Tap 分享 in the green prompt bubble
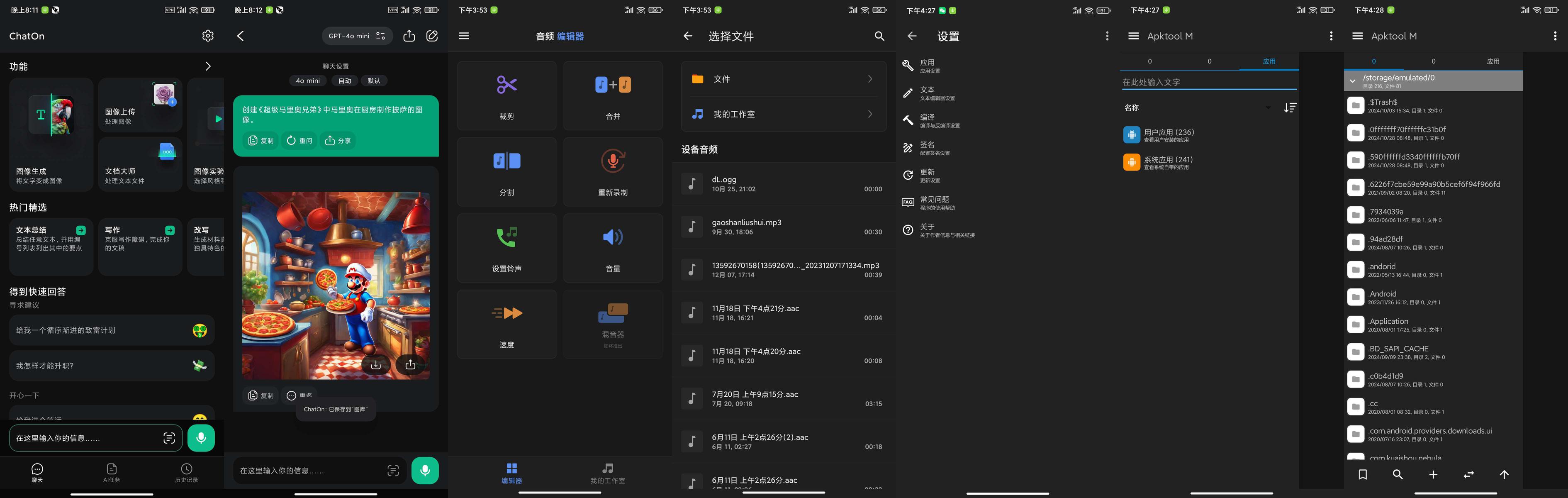The width and height of the screenshot is (1568, 498). point(338,141)
